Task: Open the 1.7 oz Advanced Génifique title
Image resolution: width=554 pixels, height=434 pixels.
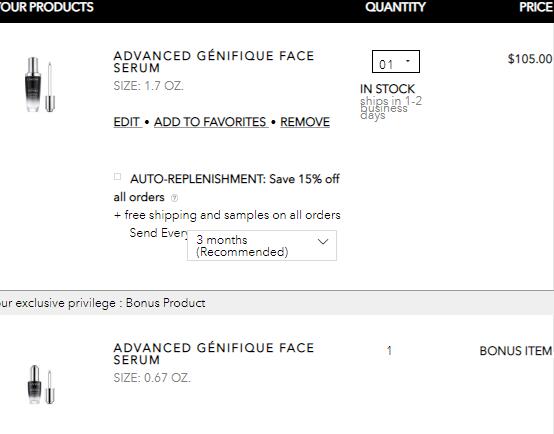Action: [214, 62]
